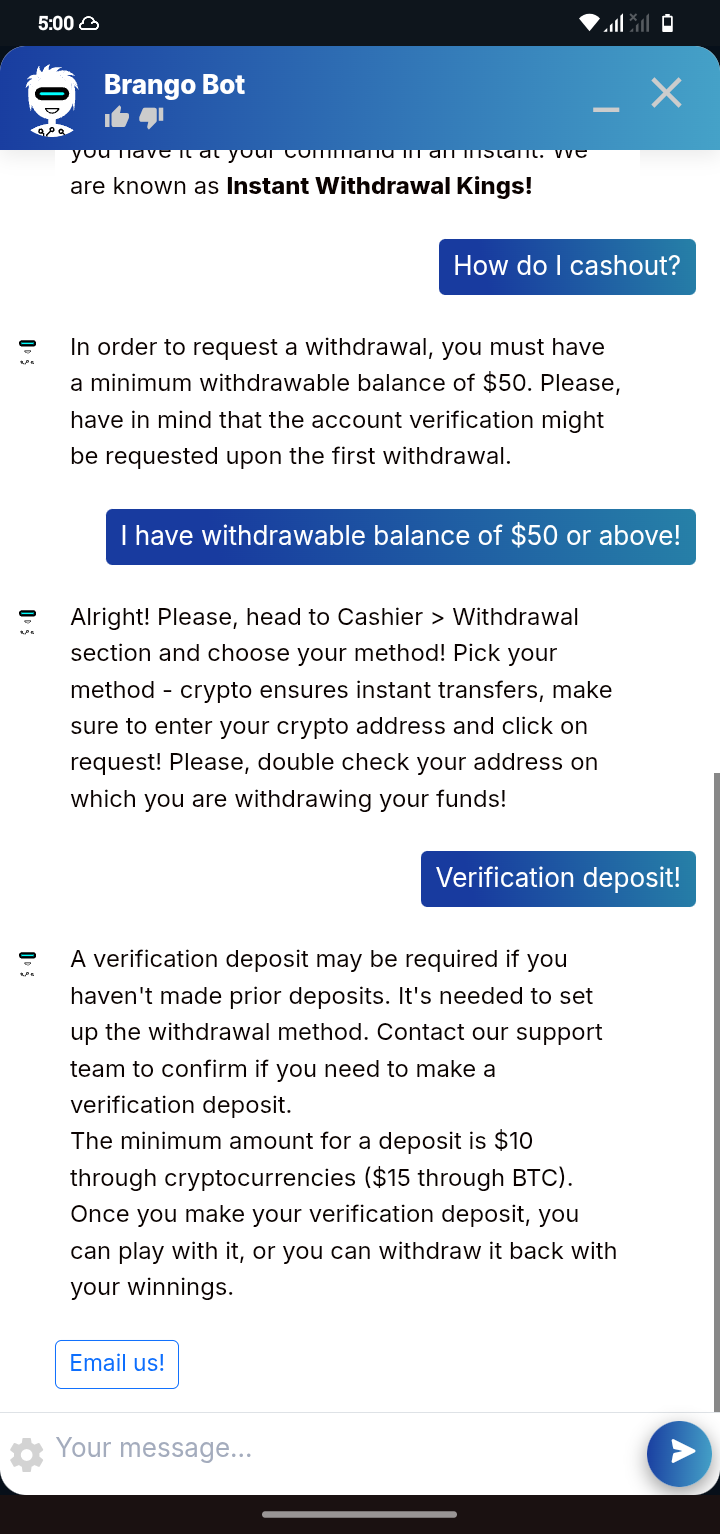The image size is (720, 1534).
Task: Tap the battery indicator in status bar
Action: 668,23
